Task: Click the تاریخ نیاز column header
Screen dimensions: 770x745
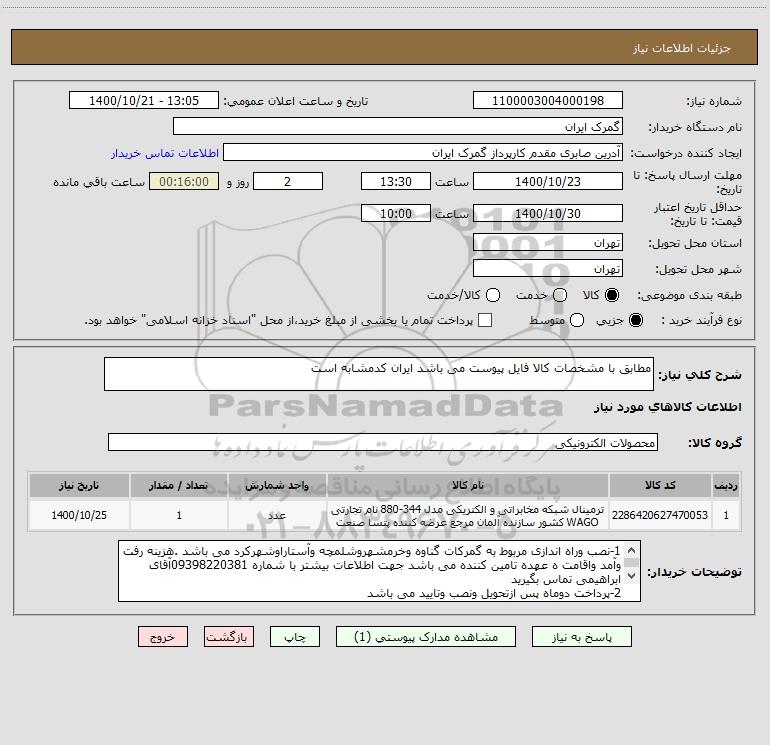Action: coord(79,486)
